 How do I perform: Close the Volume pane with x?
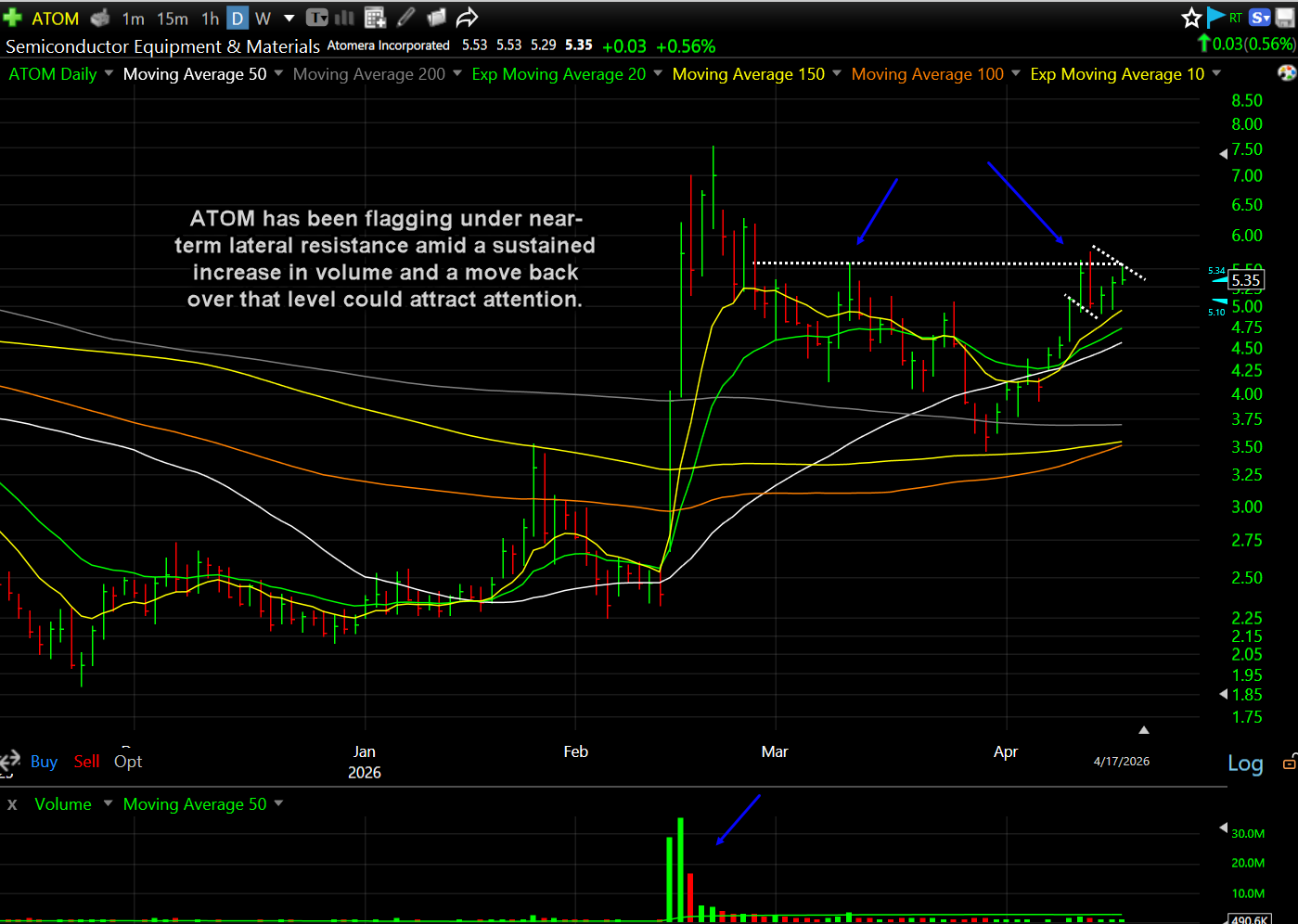(12, 804)
